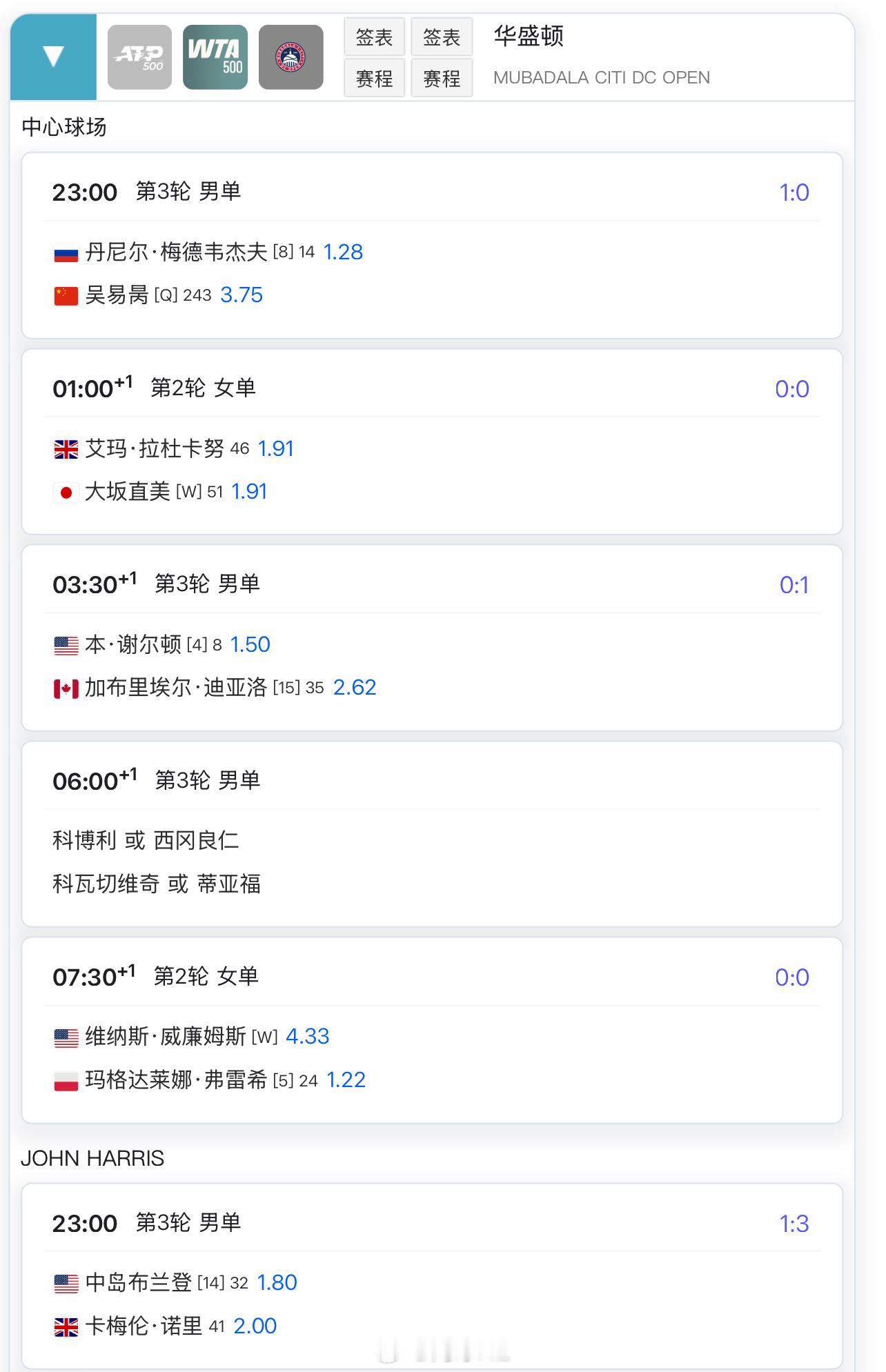This screenshot has width=886, height=1372.
Task: Click the UK flag beside 艾玛·拉杜卡努
Action: (66, 450)
